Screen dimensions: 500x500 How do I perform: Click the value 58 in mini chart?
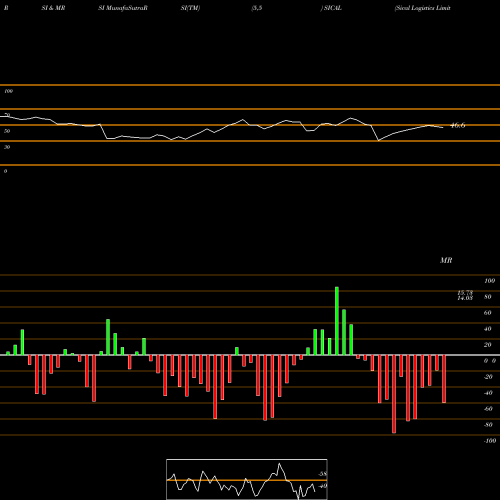click(x=323, y=474)
